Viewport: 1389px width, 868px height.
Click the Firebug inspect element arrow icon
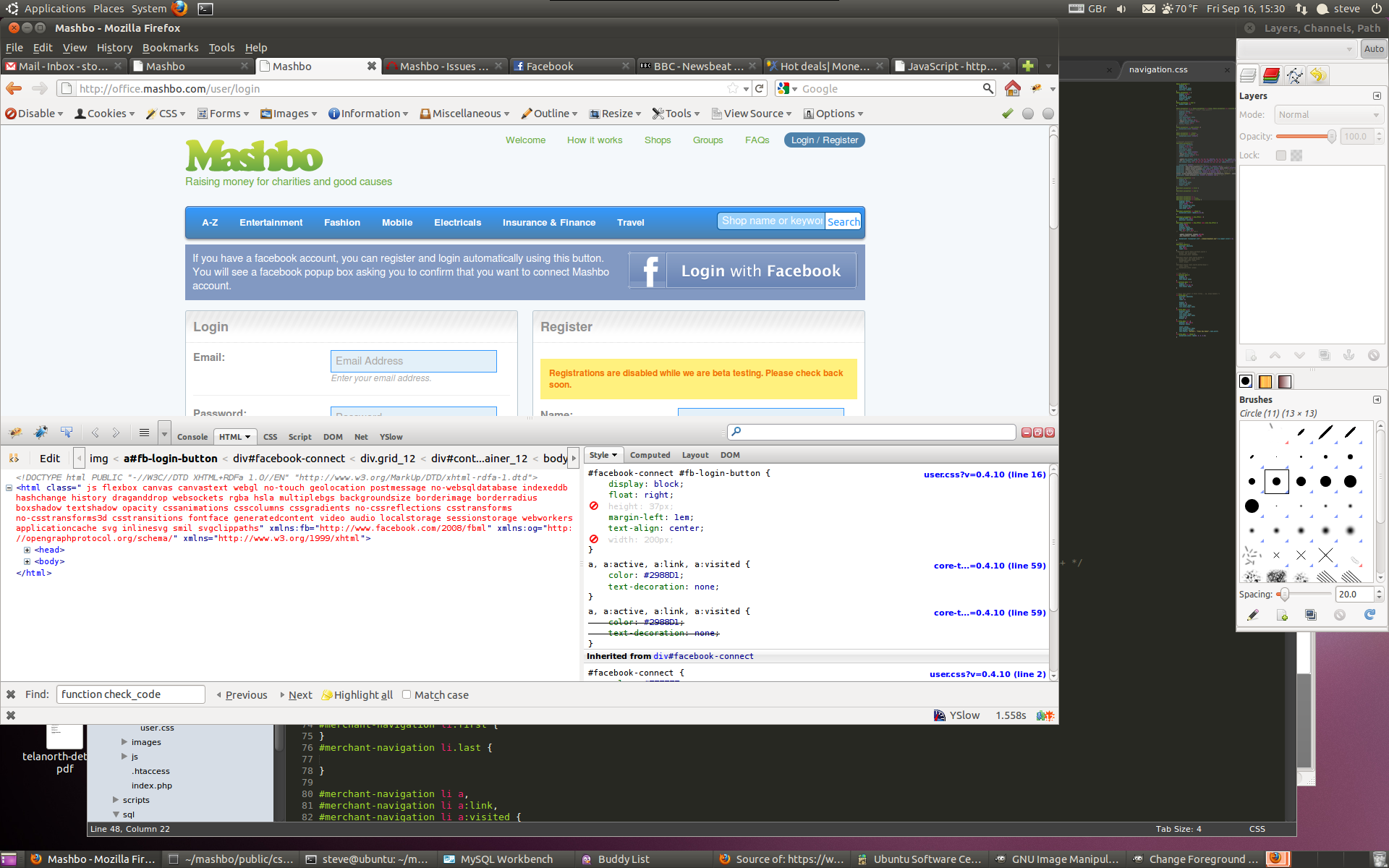[67, 433]
